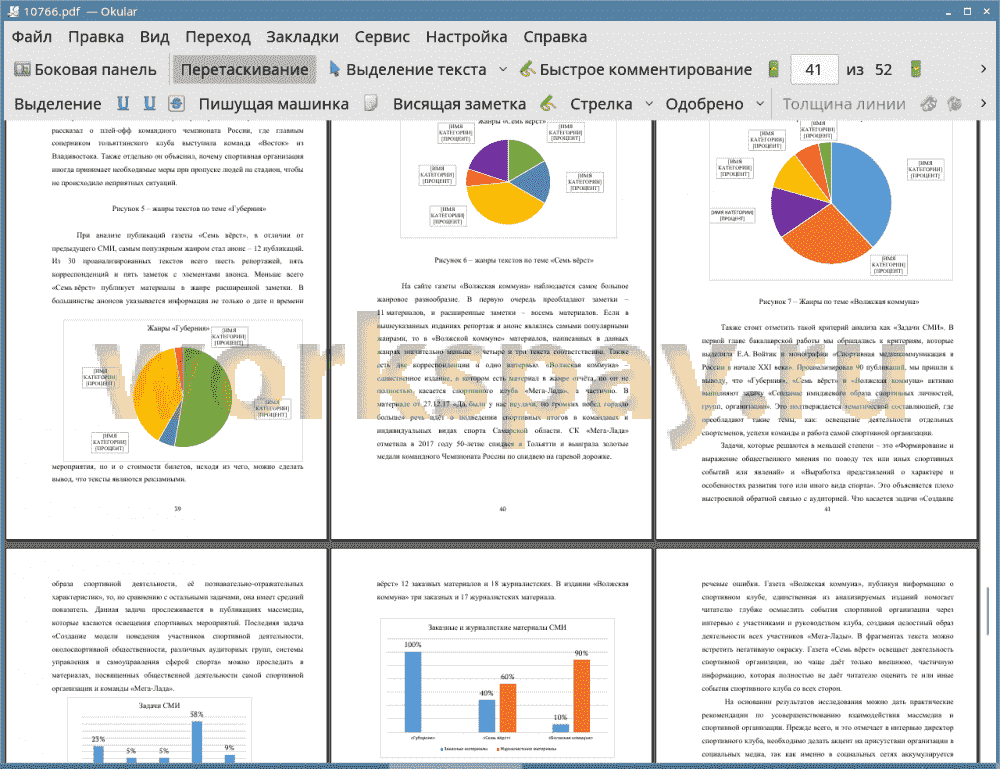Select the freehand line pencil icon
The width and height of the screenshot is (1000, 769).
(x=548, y=103)
